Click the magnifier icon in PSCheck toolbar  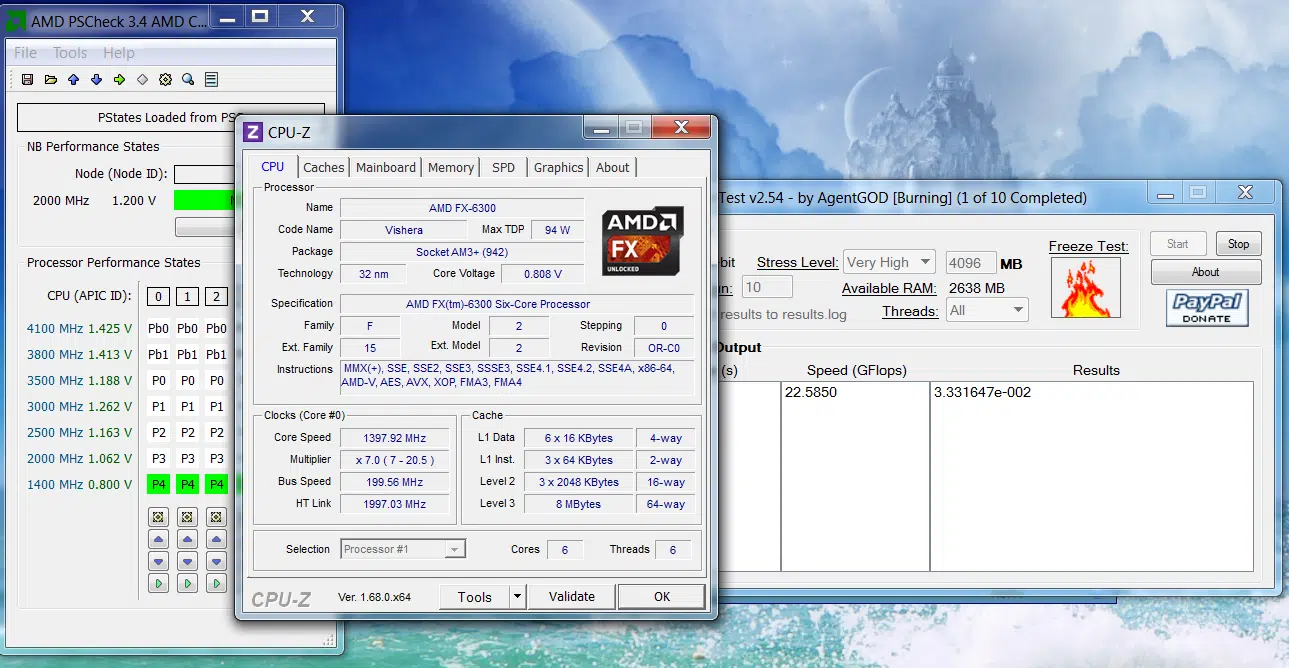point(188,80)
